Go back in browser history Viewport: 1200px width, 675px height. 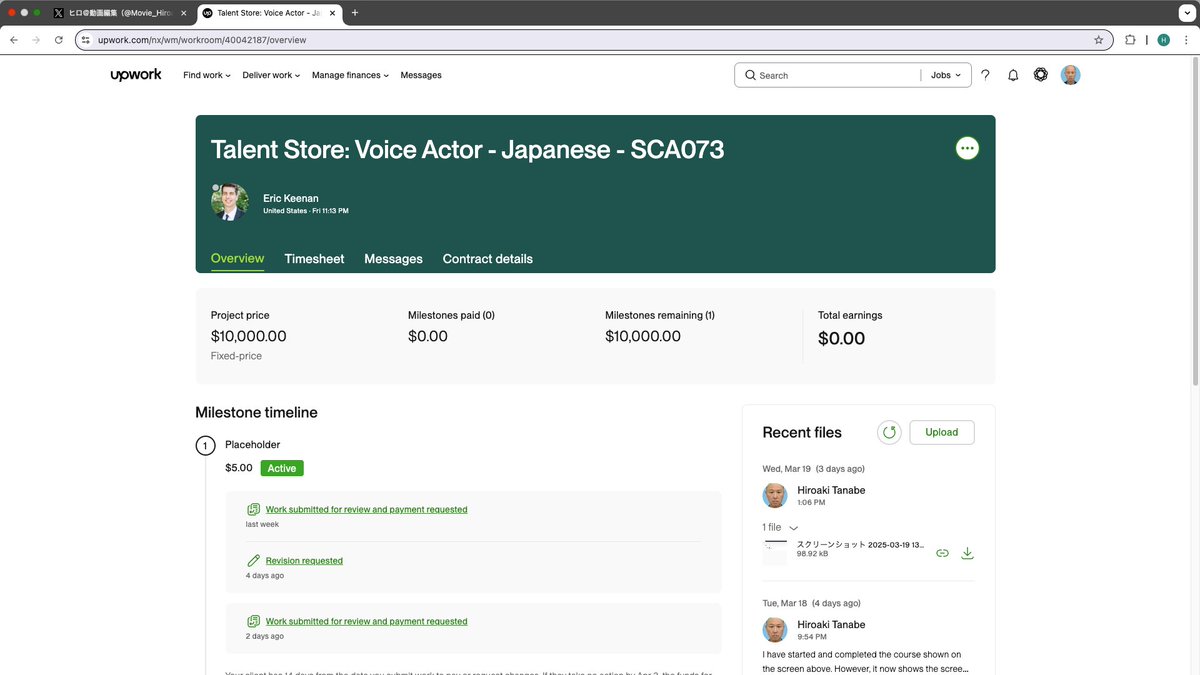coord(14,40)
